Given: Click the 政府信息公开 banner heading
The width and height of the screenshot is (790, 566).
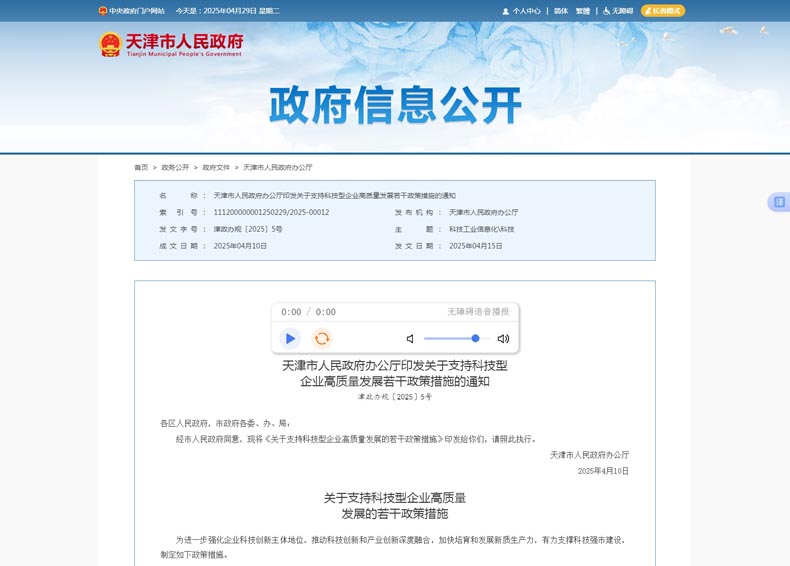Looking at the screenshot, I should coord(395,105).
